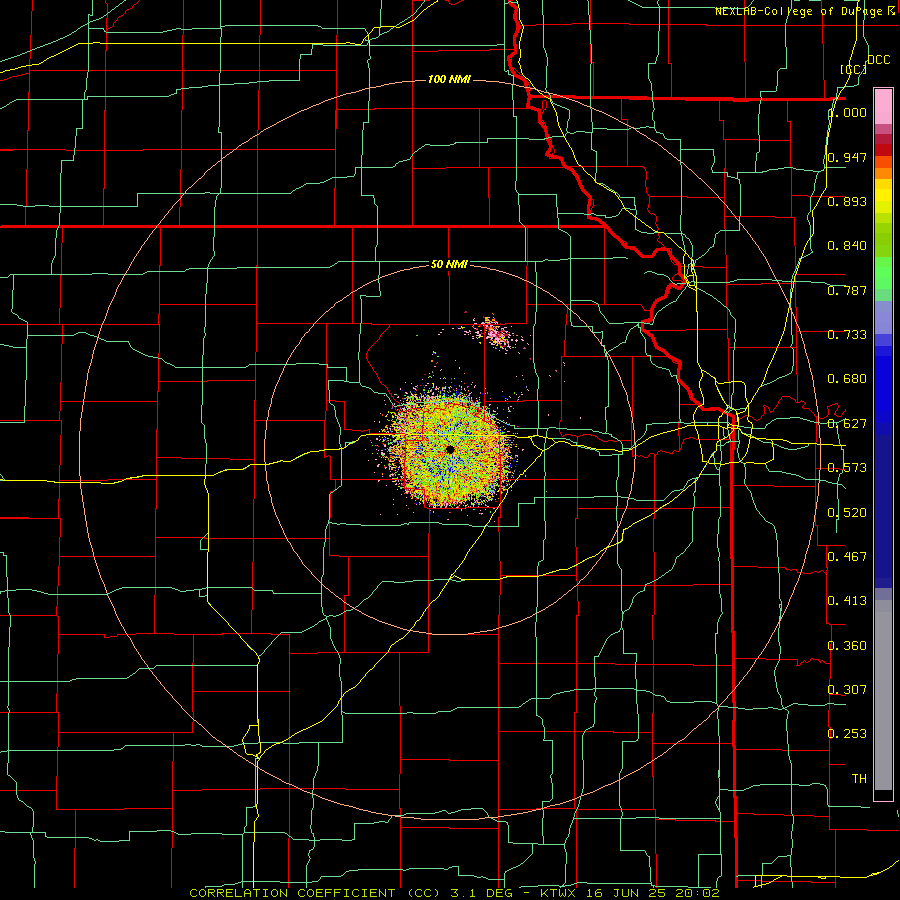Pick the bright green segment of the color bar
Screen dimensions: 900x900
(x=883, y=272)
